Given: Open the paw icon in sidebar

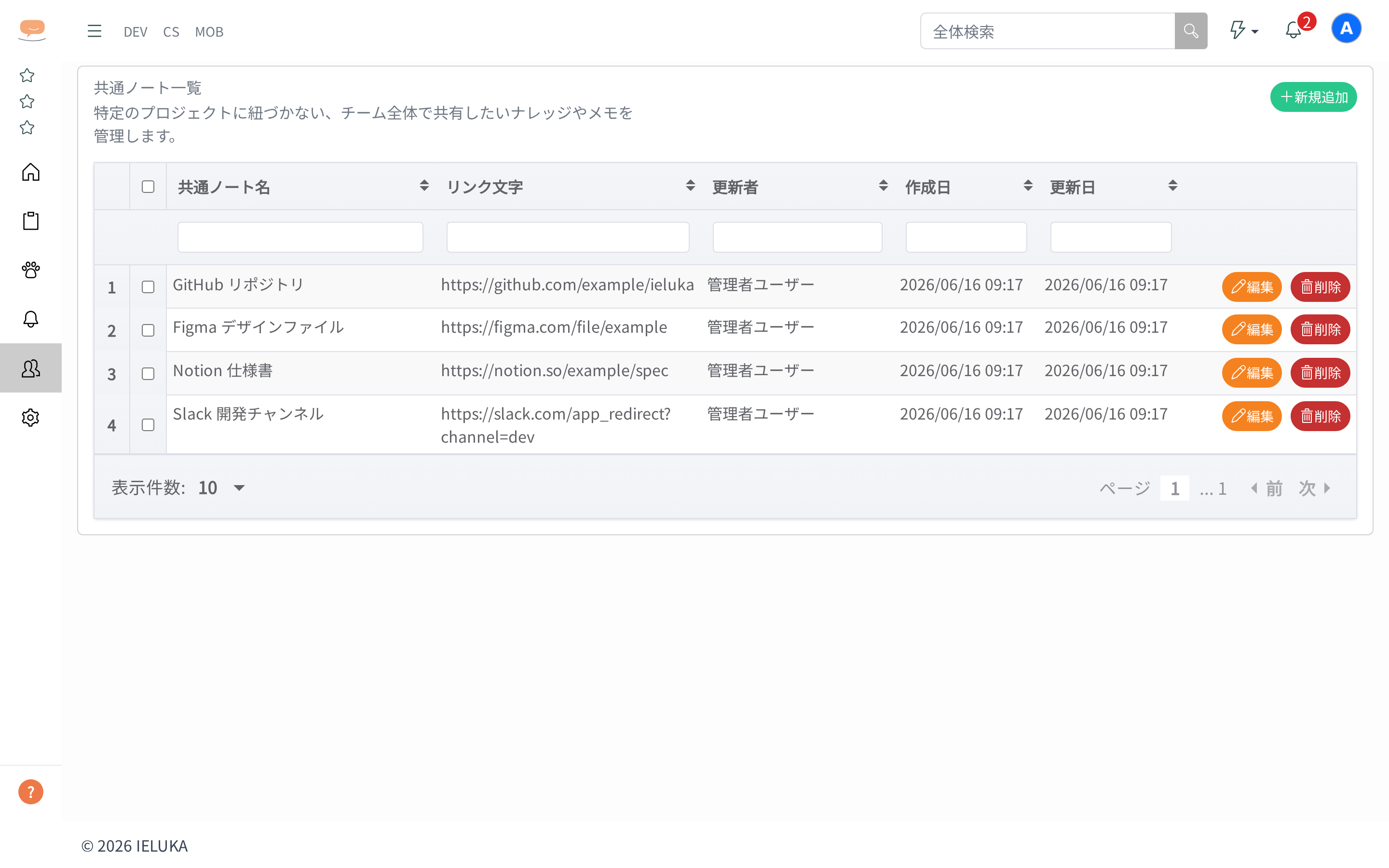Looking at the screenshot, I should [x=31, y=270].
